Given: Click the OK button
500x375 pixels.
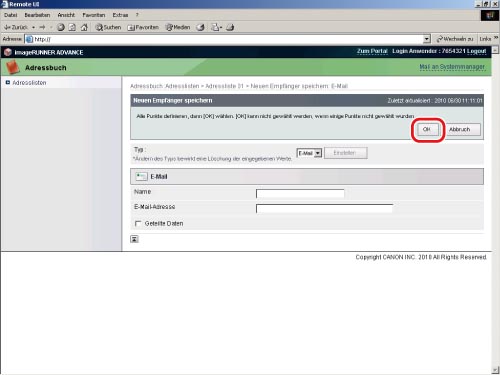Looking at the screenshot, I should tap(427, 129).
